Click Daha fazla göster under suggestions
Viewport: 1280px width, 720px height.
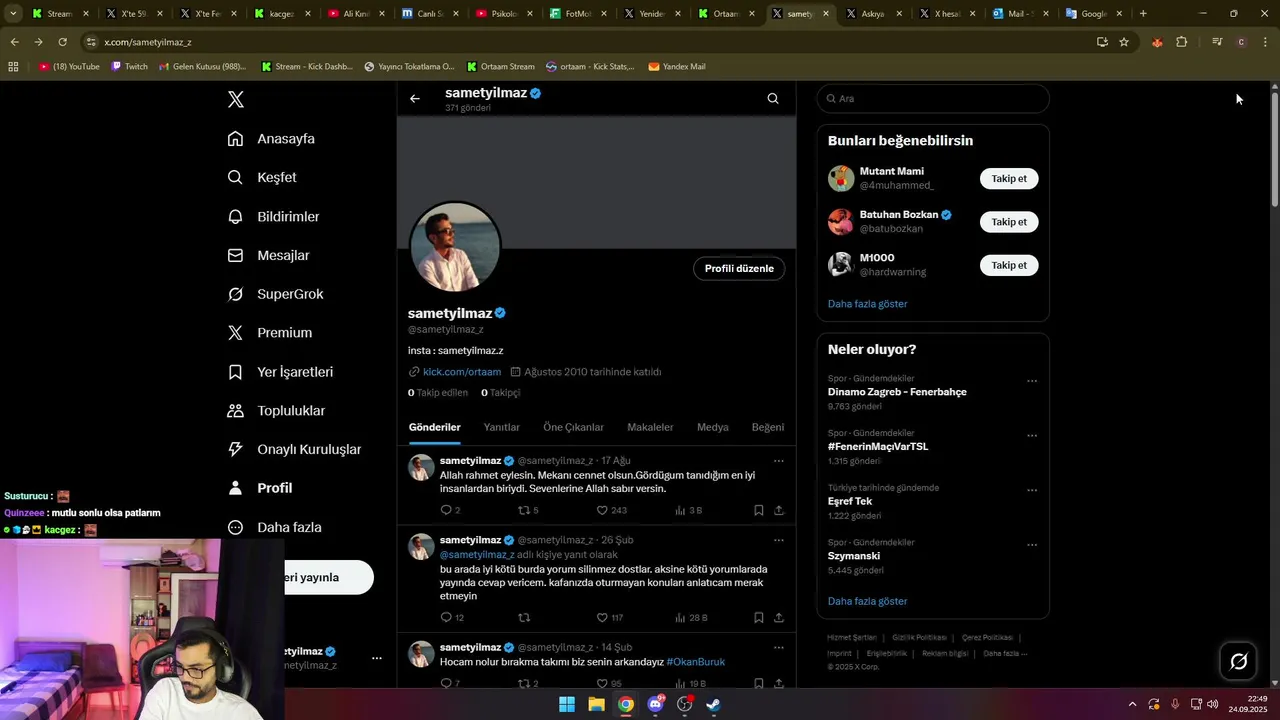(868, 304)
